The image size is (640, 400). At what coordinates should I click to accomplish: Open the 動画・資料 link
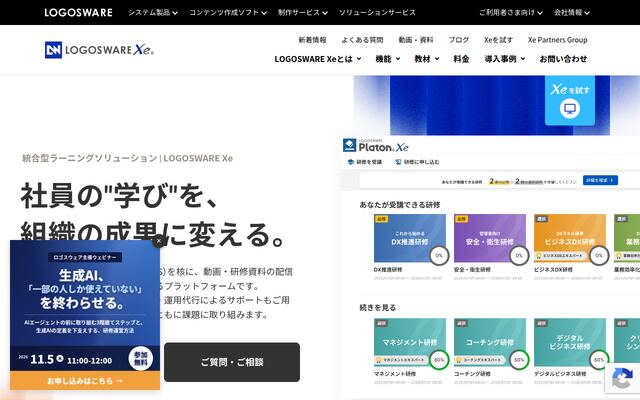pyautogui.click(x=416, y=40)
